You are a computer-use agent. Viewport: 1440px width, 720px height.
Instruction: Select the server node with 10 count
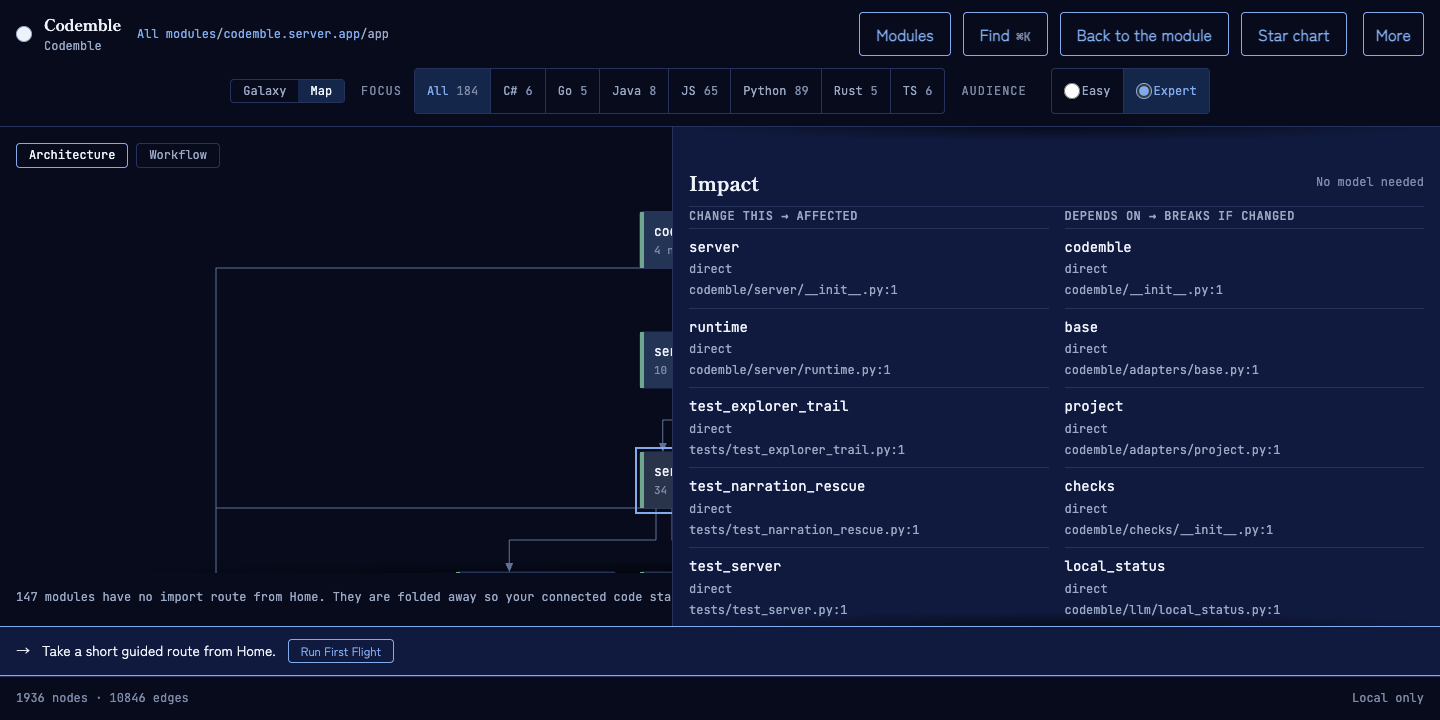point(657,360)
